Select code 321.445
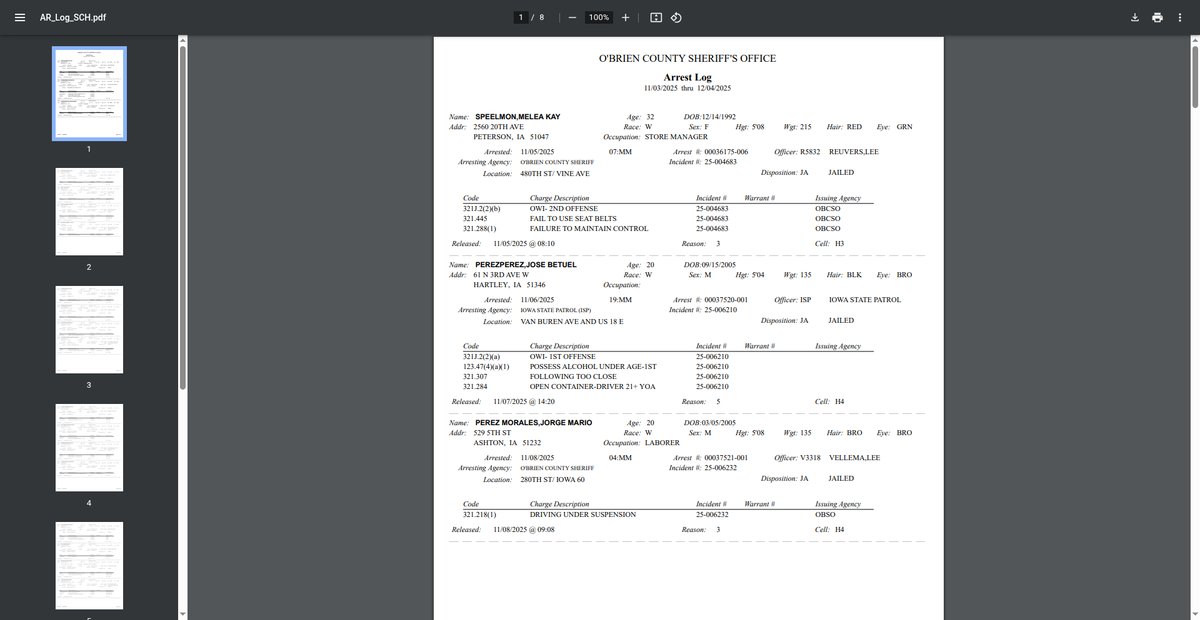Screen dimensions: 1200x620 475,218
